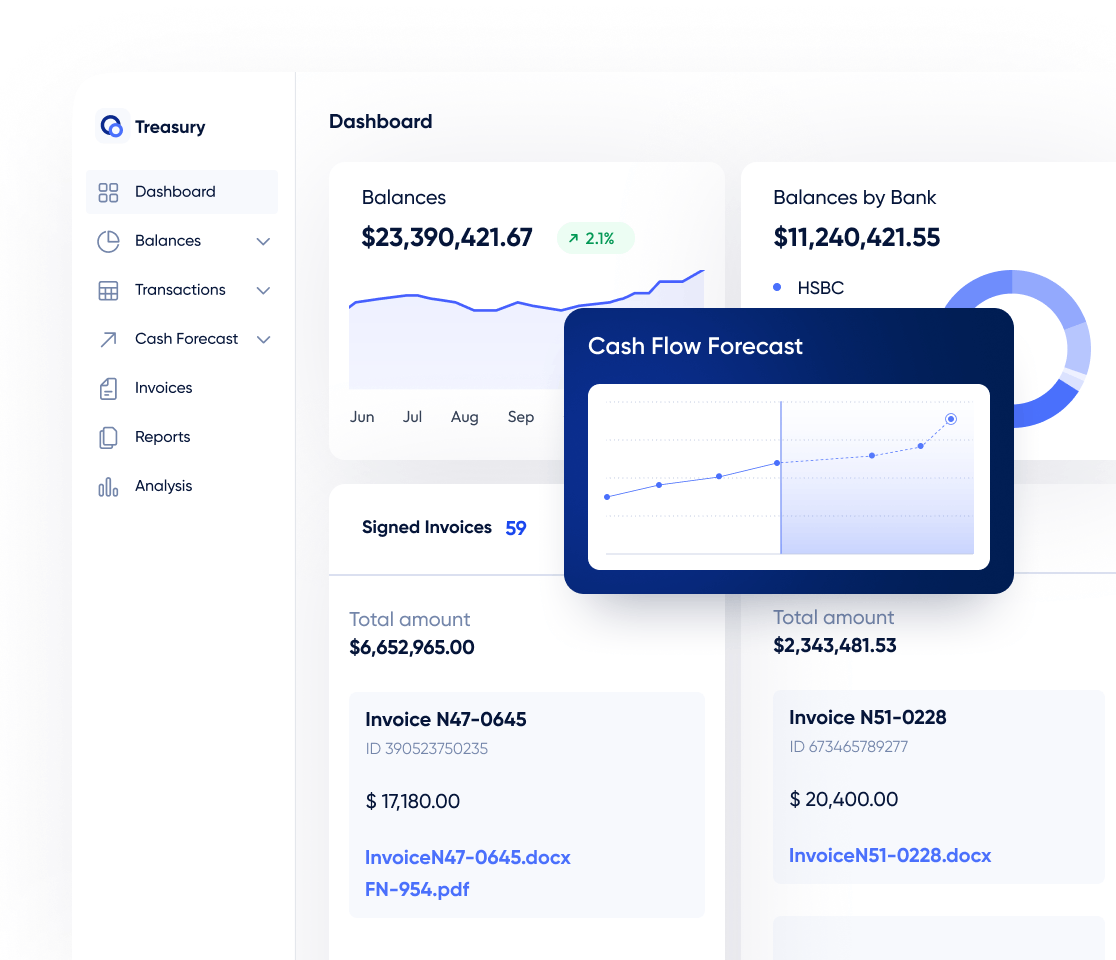This screenshot has width=1116, height=960.
Task: Click the Treasury logo icon
Action: tap(112, 126)
